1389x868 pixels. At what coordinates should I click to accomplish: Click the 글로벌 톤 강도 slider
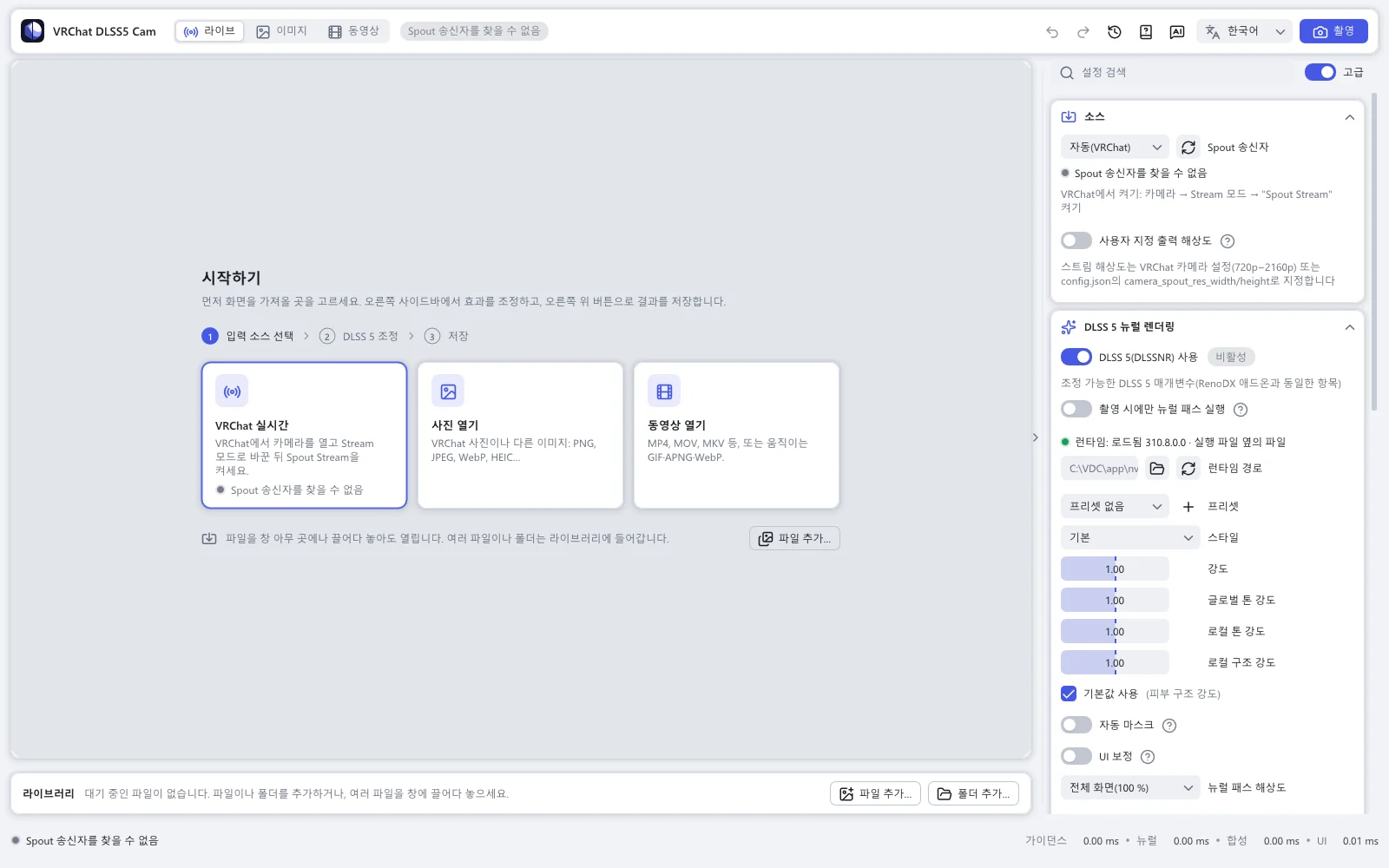click(x=1115, y=601)
